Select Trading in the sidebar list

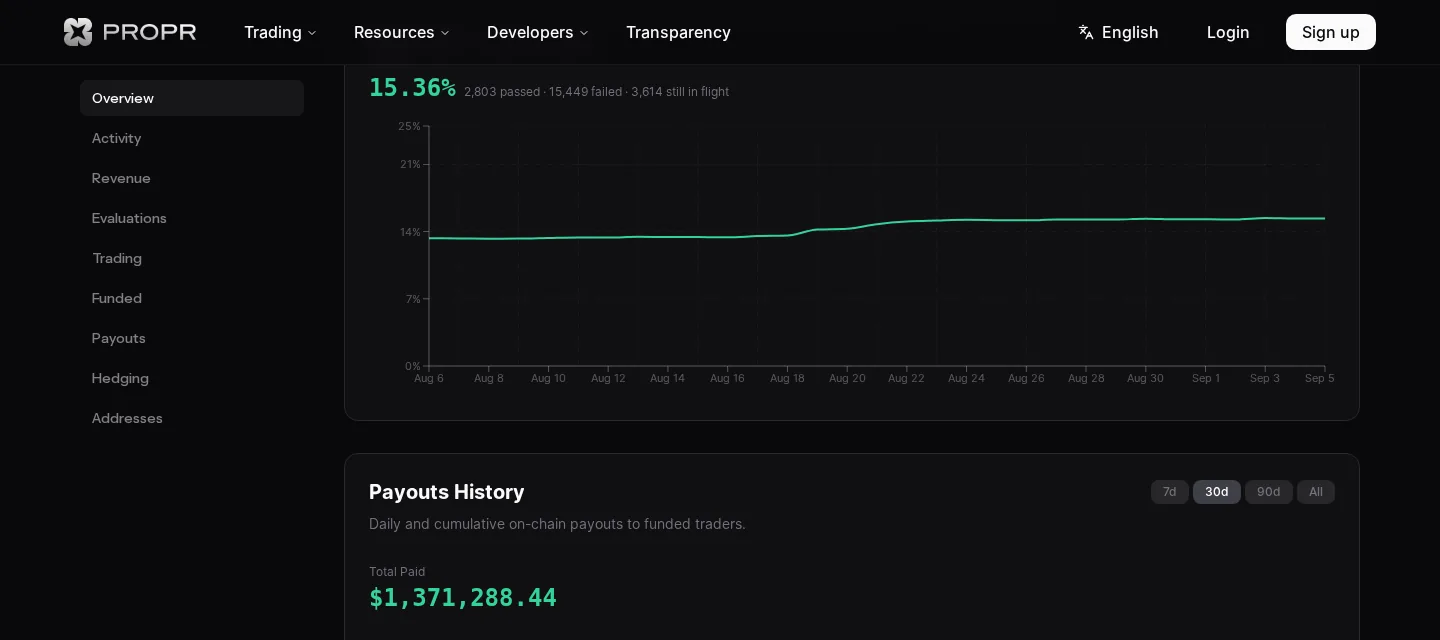(192, 258)
